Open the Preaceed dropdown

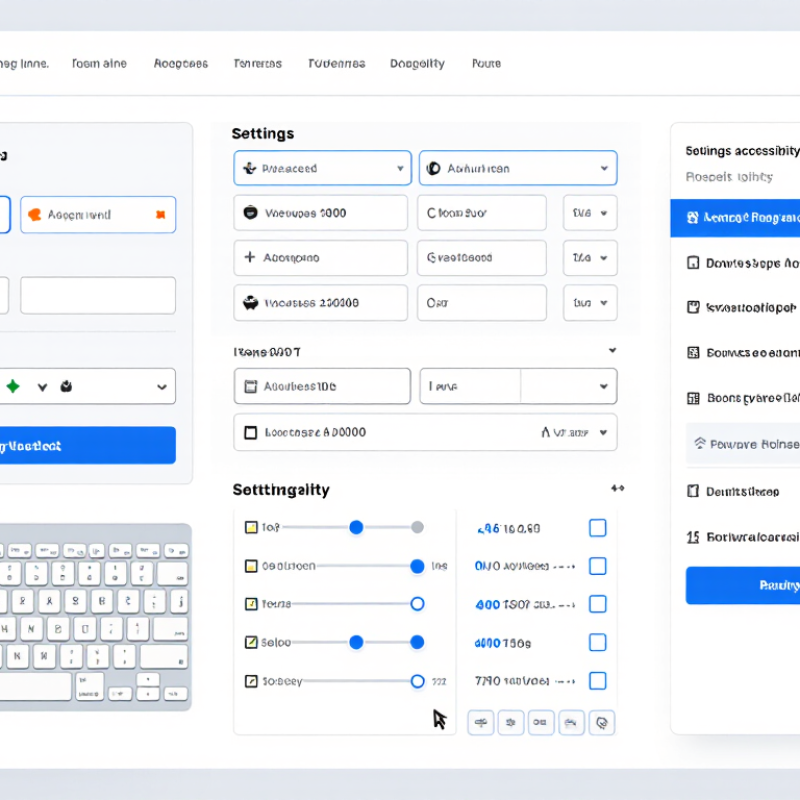coord(322,168)
